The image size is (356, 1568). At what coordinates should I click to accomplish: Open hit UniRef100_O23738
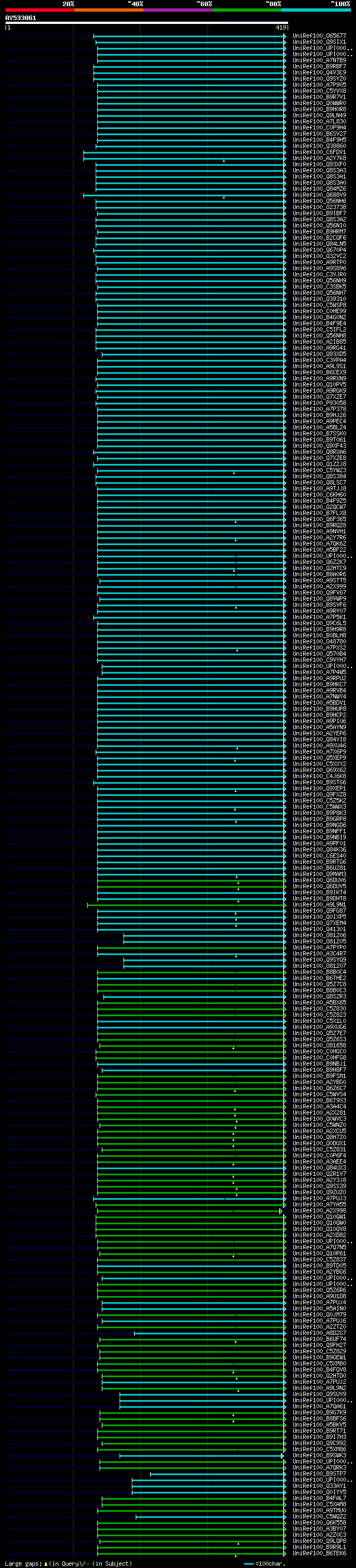[319, 207]
